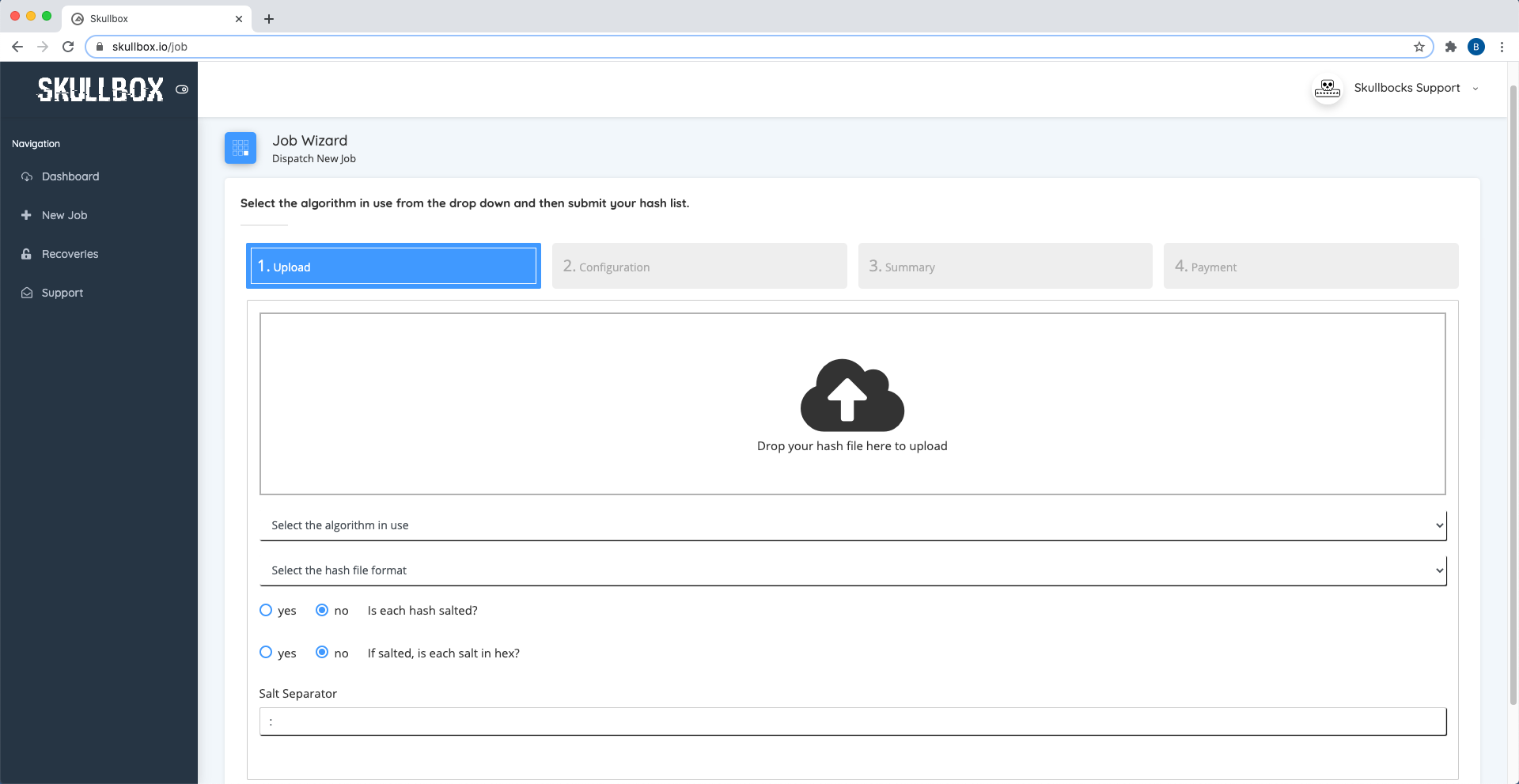Select yes for 'If salted, is each salt in hex?'
The height and width of the screenshot is (784, 1519).
pos(266,652)
